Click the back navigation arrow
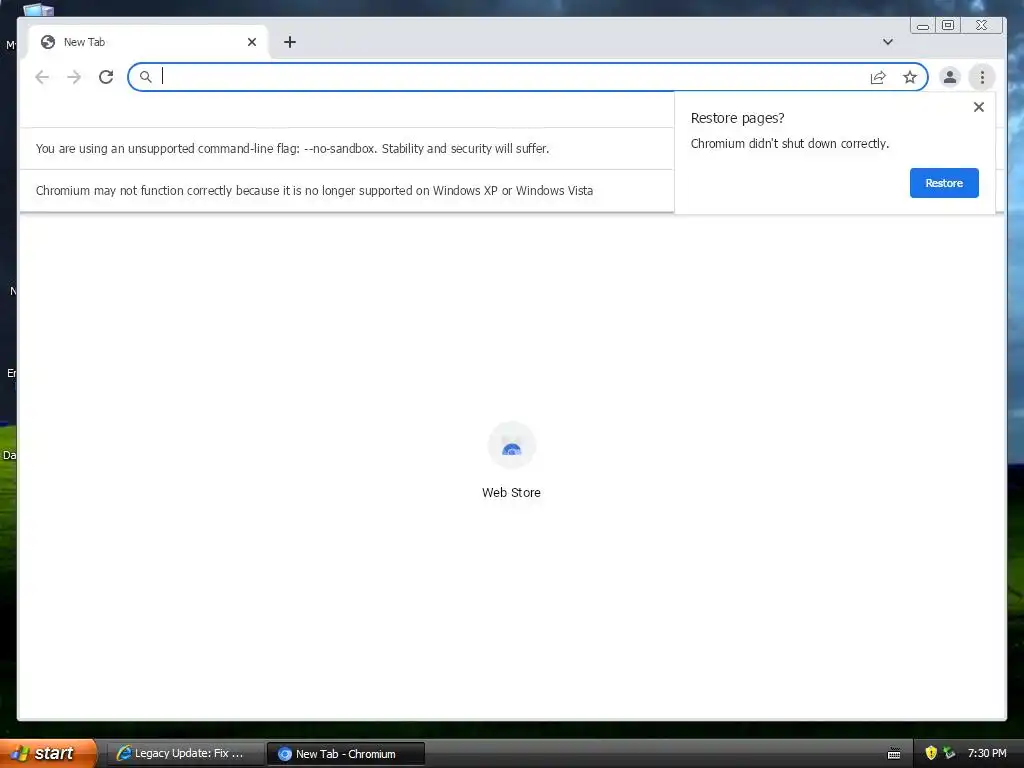Image resolution: width=1024 pixels, height=768 pixels. click(x=42, y=77)
